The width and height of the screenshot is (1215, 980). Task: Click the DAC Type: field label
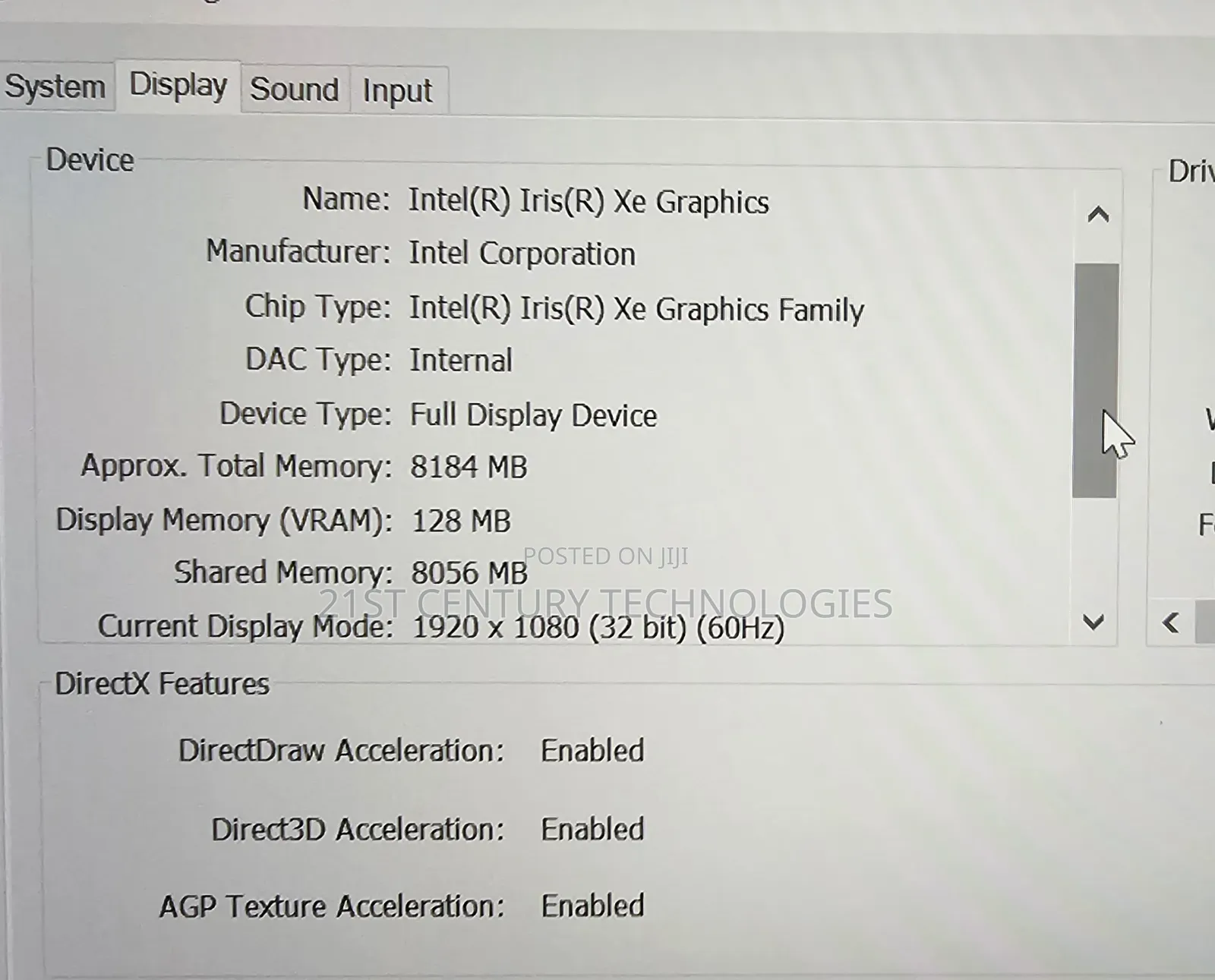tap(318, 360)
